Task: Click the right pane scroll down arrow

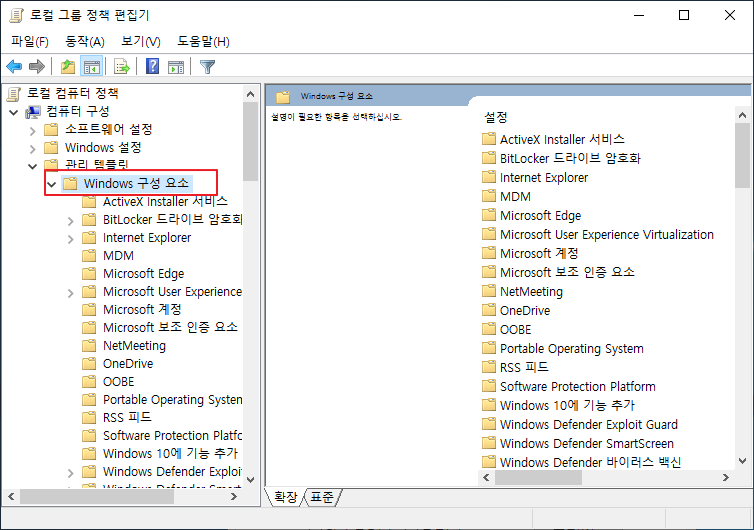Action: pos(742,461)
